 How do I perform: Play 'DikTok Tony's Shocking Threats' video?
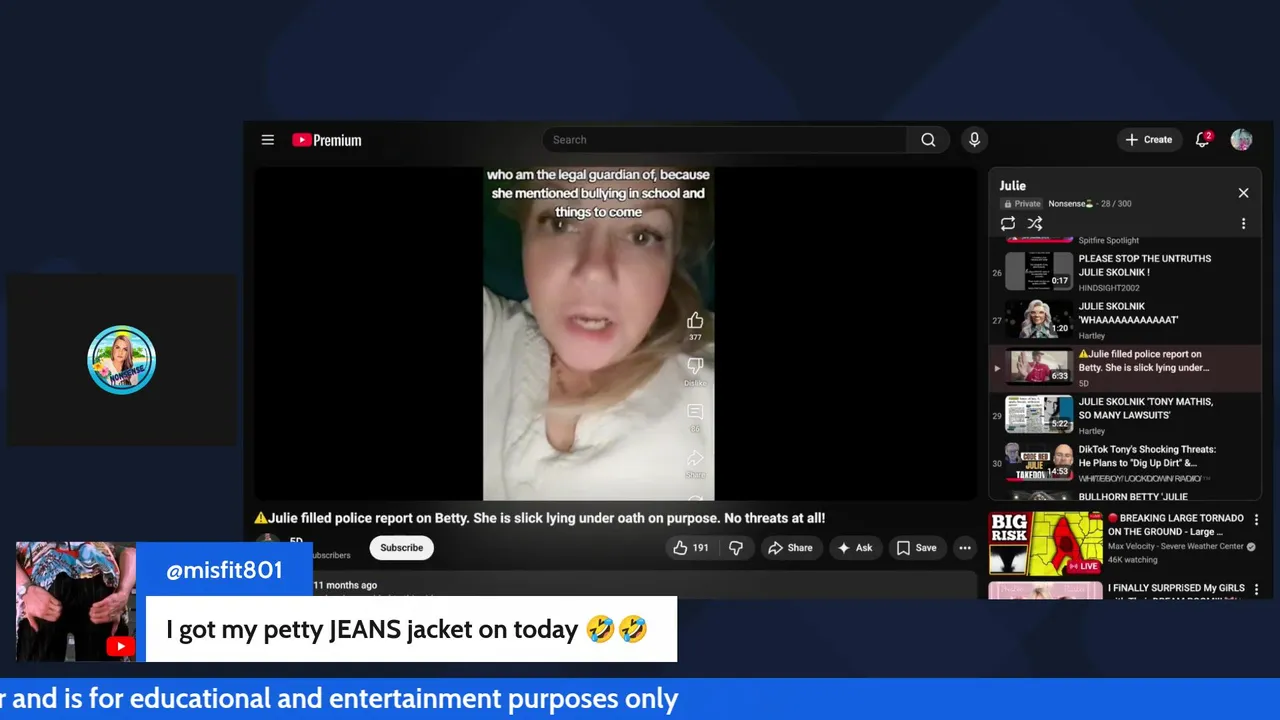[x=1125, y=463]
